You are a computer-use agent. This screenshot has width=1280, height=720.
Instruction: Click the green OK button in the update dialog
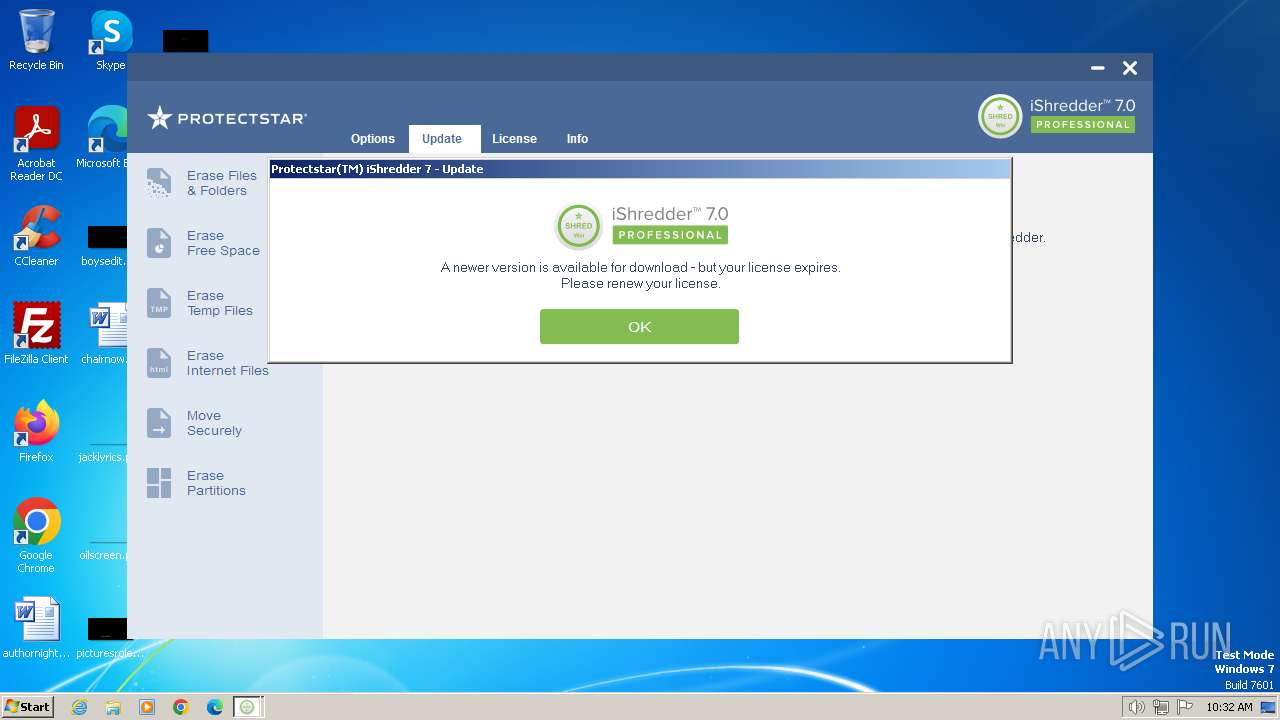639,326
